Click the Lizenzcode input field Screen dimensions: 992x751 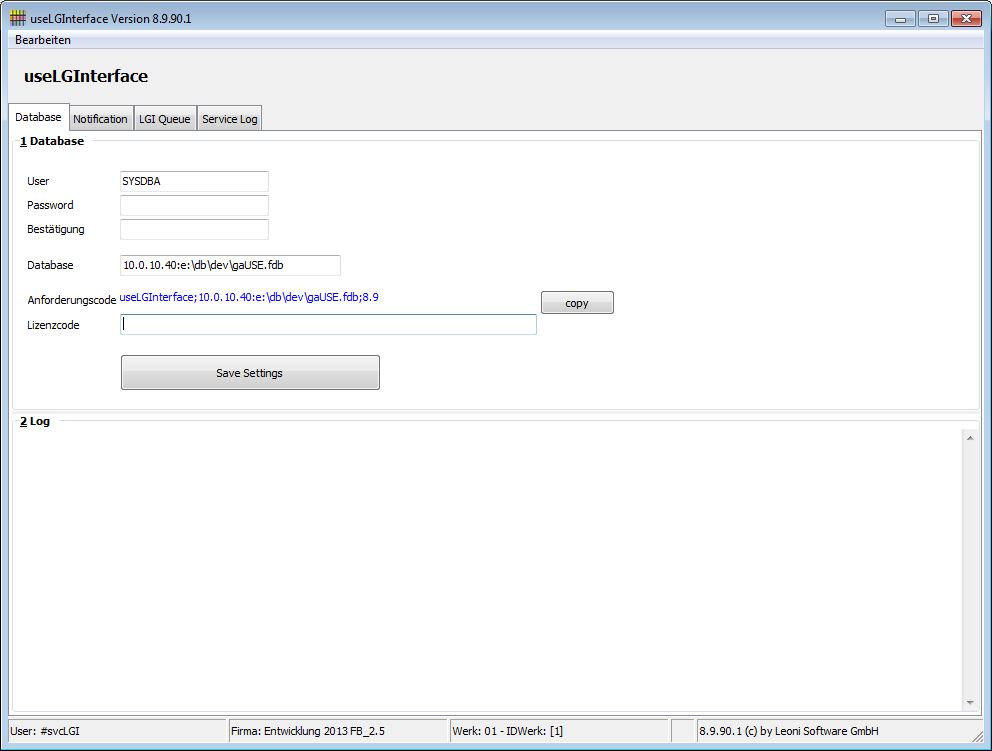click(x=328, y=325)
